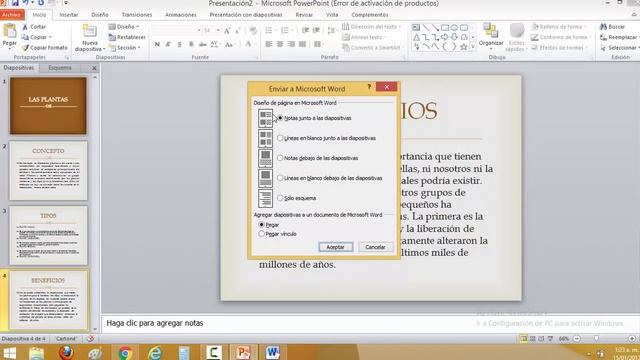Open 'Alinear texto' dropdown
This screenshot has width=640, height=360.
[364, 37]
